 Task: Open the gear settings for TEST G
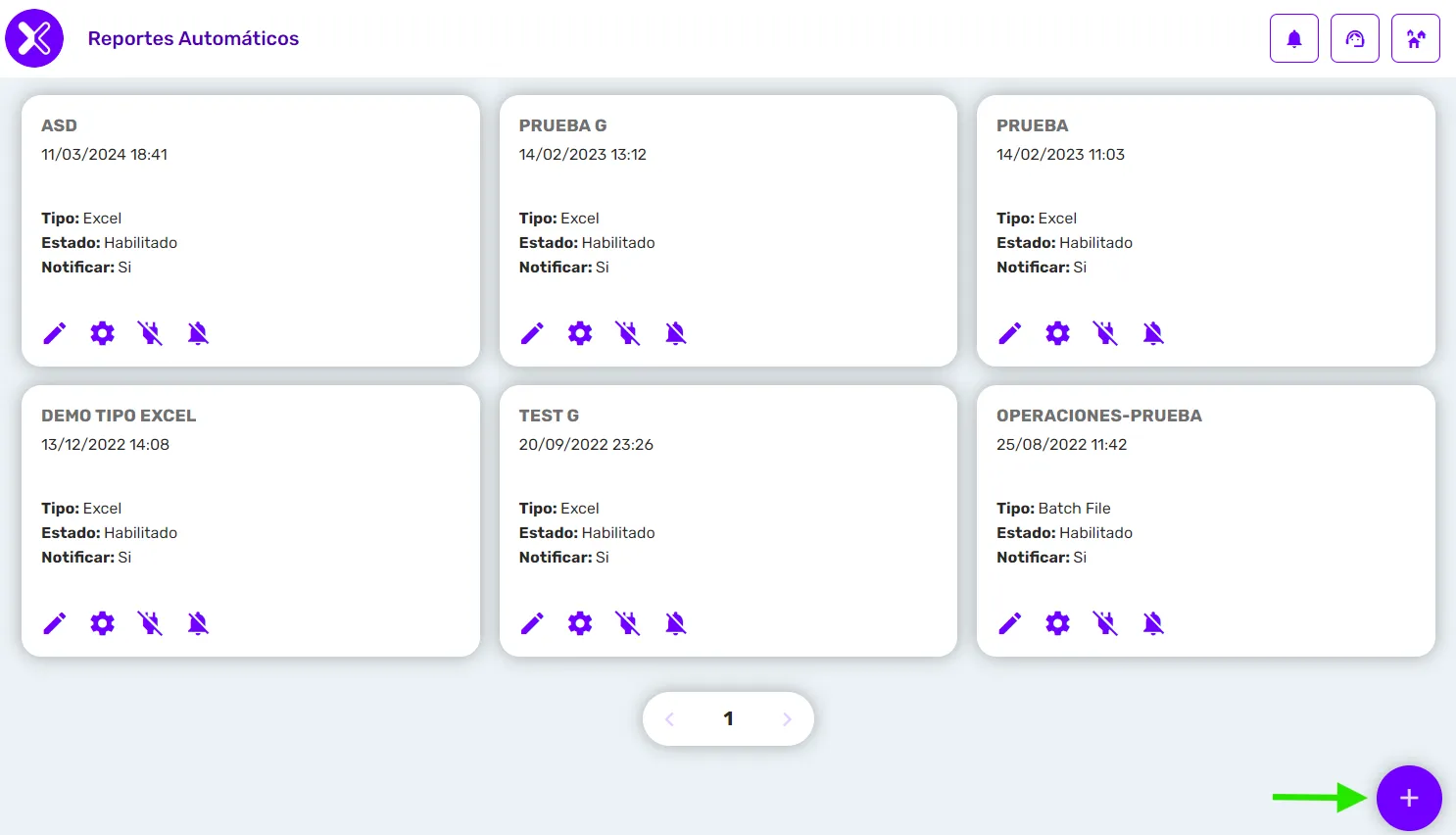coord(580,623)
